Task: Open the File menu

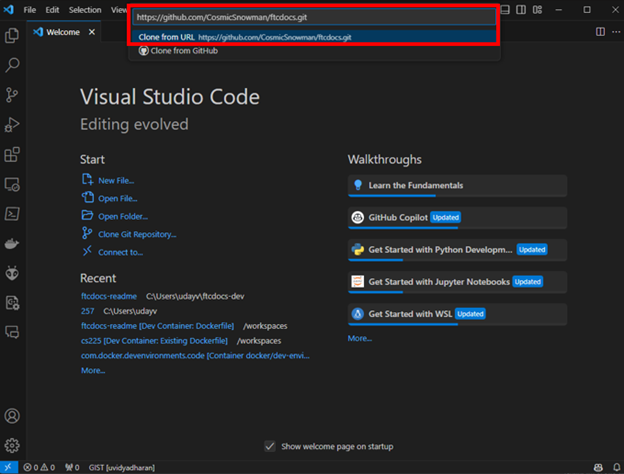Action: point(29,9)
